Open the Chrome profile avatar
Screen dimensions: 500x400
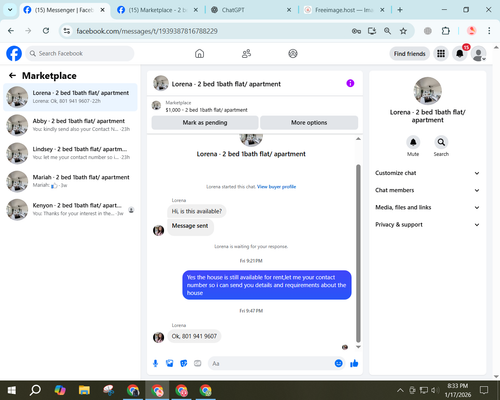[x=471, y=31]
